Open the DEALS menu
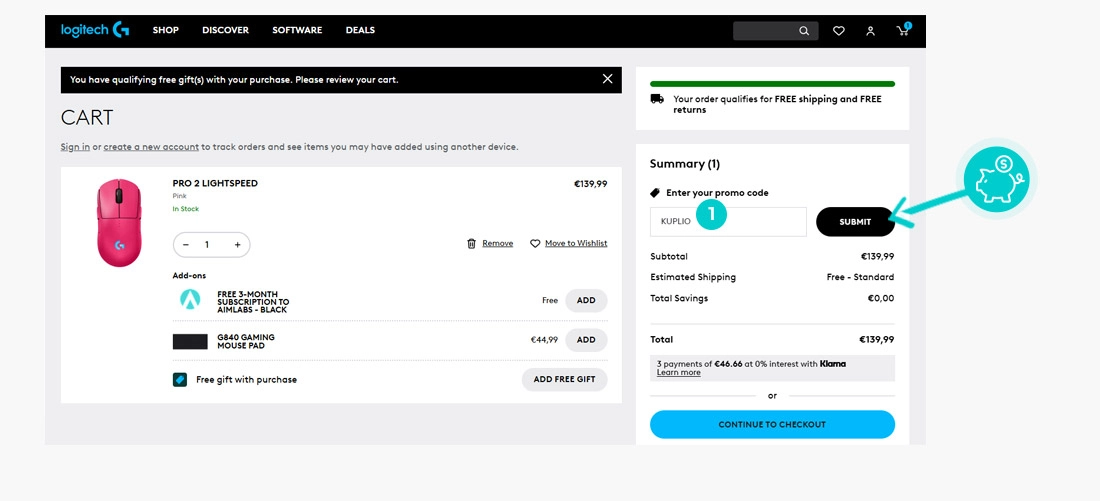This screenshot has height=501, width=1100. 360,30
